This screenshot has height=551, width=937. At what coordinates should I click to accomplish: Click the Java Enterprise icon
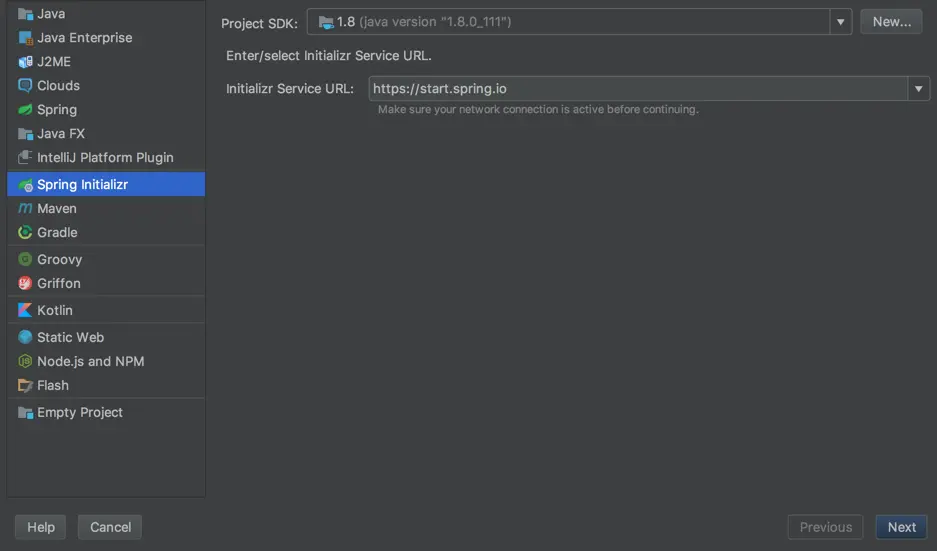tap(25, 38)
